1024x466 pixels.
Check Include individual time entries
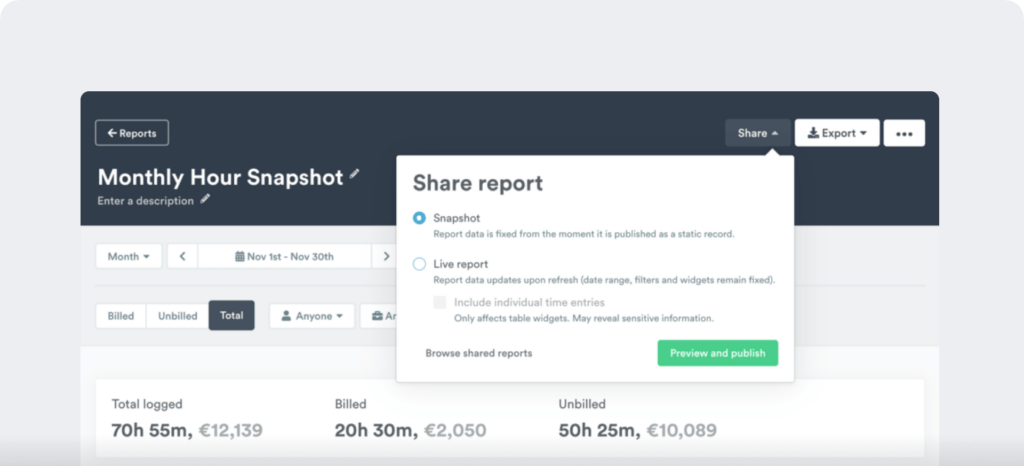coord(440,302)
